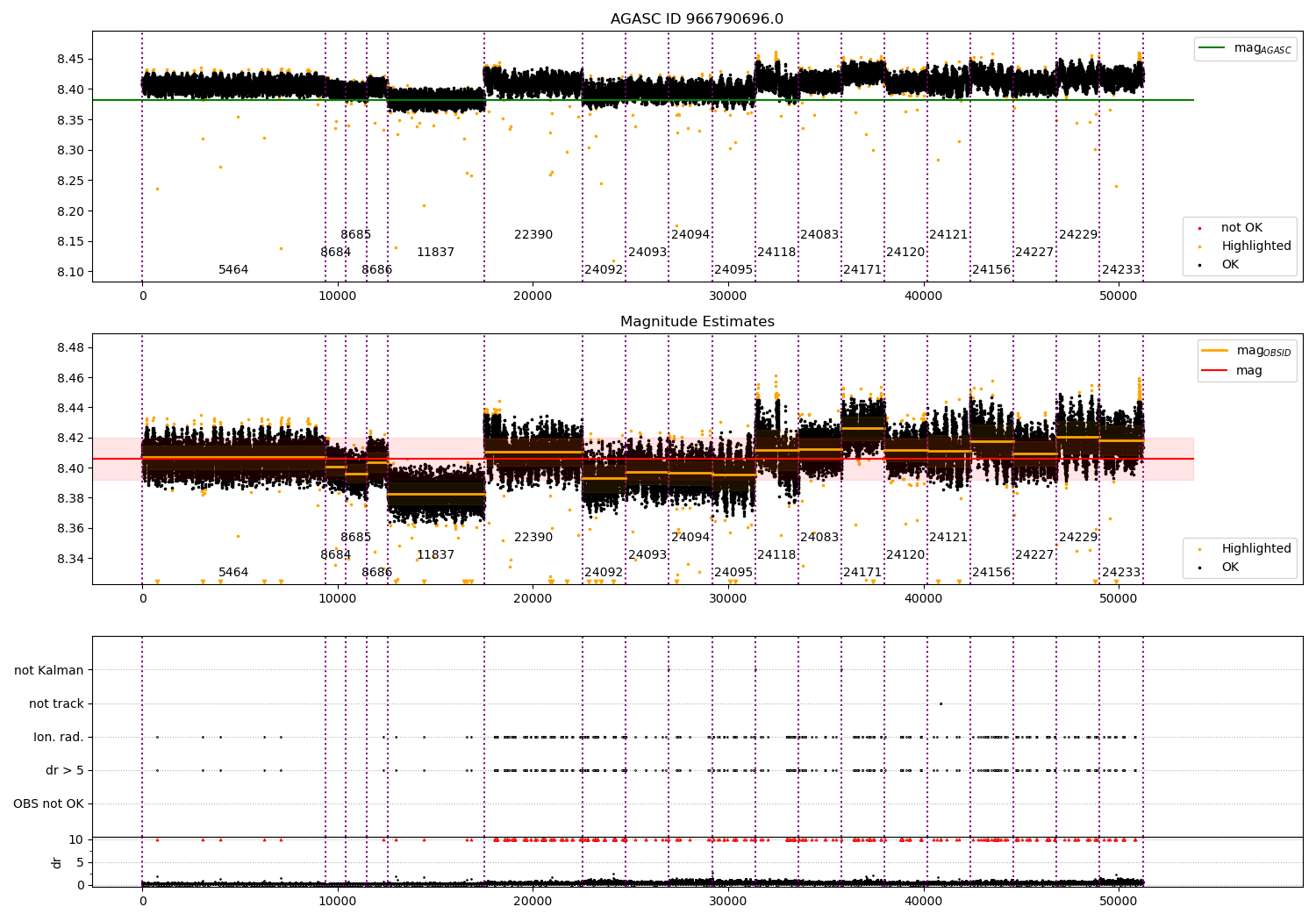Click OBSID label 24094 in top plot
The image size is (1316, 921).
[x=690, y=235]
